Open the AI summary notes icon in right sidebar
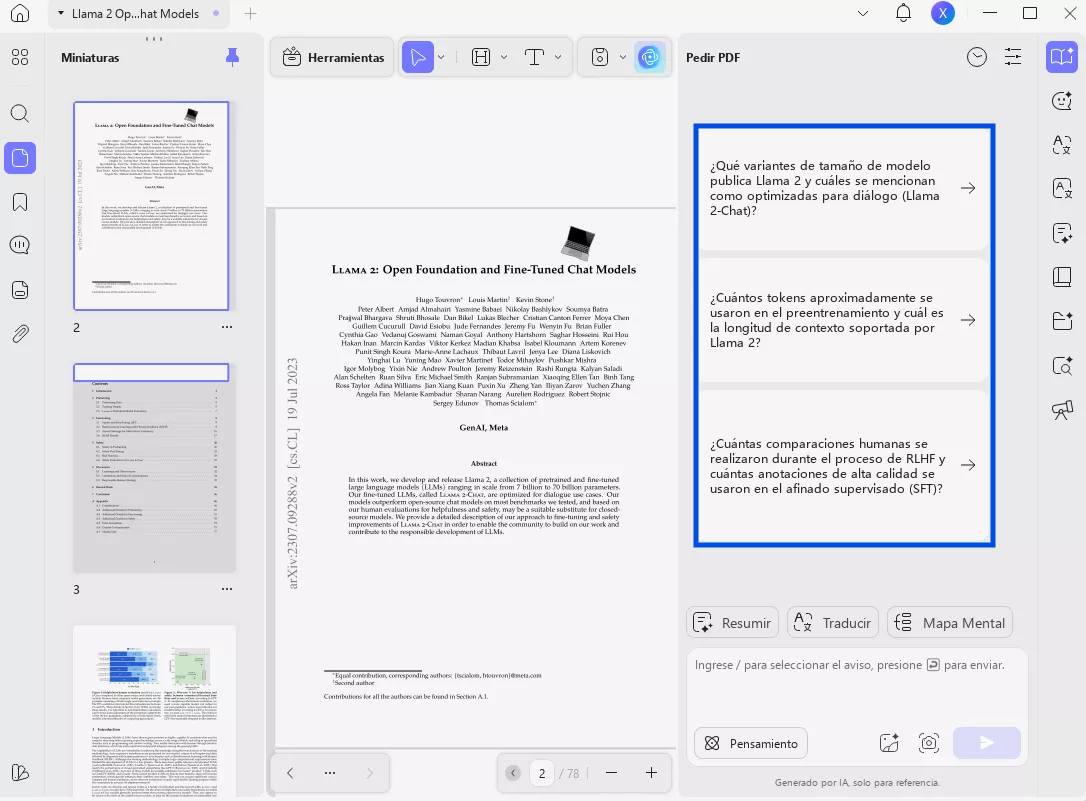This screenshot has width=1086, height=801. pyautogui.click(x=1062, y=233)
